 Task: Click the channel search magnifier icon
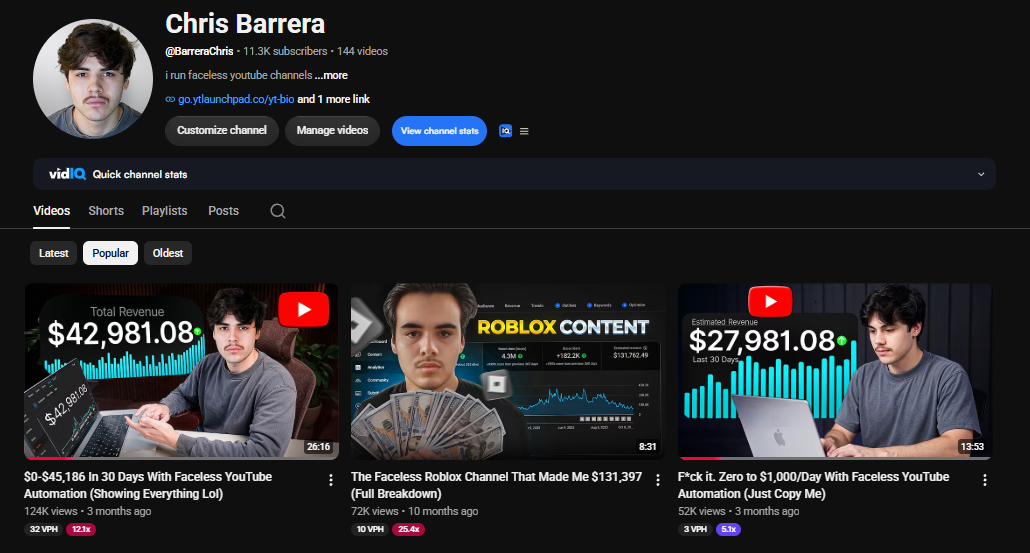point(278,211)
